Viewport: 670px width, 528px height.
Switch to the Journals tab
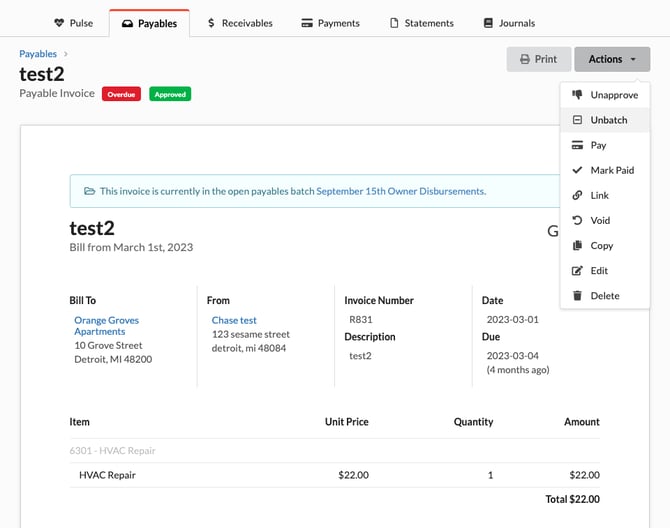(508, 23)
